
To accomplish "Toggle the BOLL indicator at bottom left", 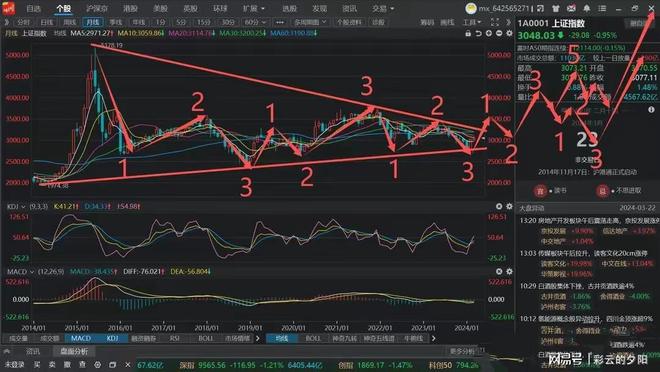I will point(205,338).
